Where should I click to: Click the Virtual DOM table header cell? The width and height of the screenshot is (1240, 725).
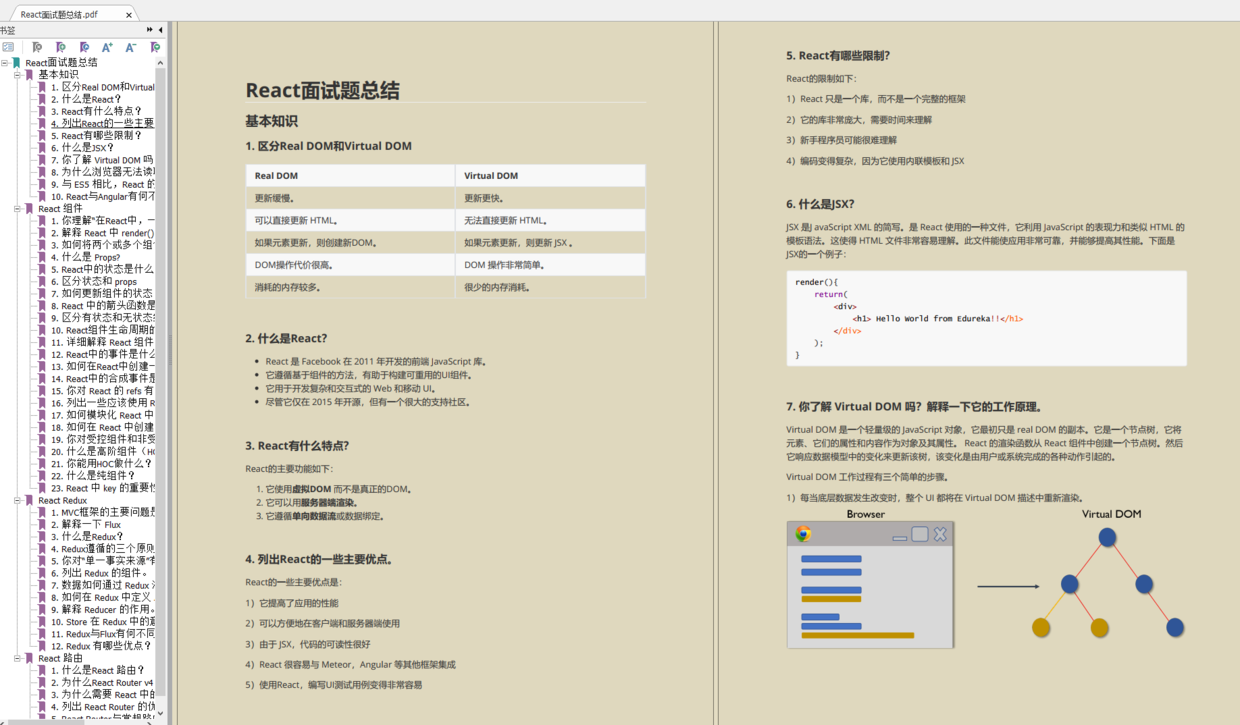pyautogui.click(x=550, y=175)
